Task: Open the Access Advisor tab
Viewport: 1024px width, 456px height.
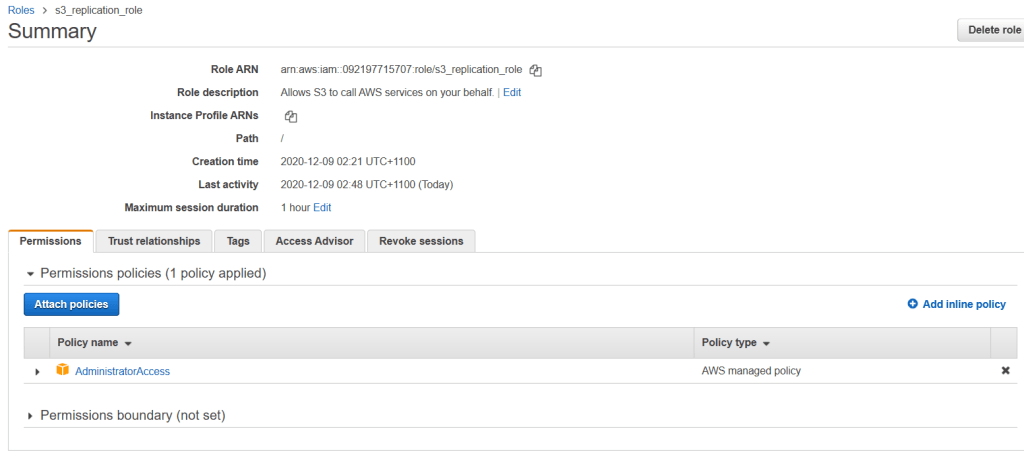Action: coord(314,241)
